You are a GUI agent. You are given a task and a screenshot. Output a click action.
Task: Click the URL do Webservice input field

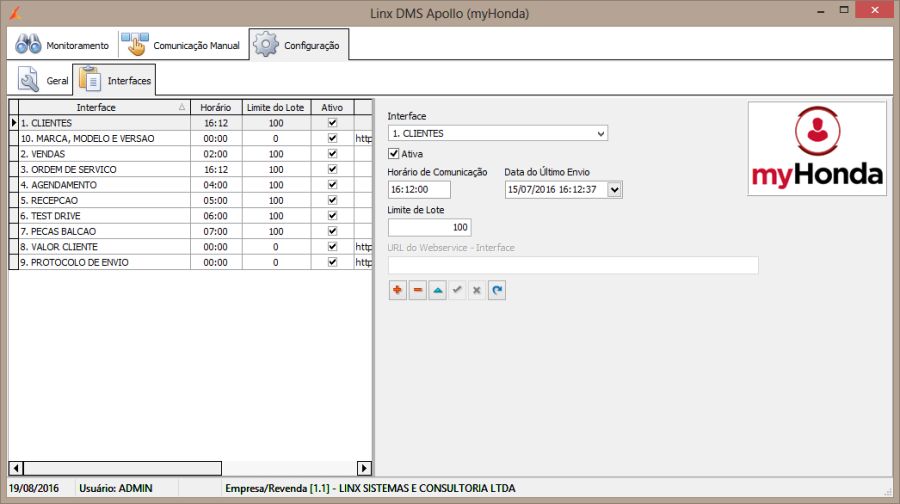pyautogui.click(x=573, y=265)
